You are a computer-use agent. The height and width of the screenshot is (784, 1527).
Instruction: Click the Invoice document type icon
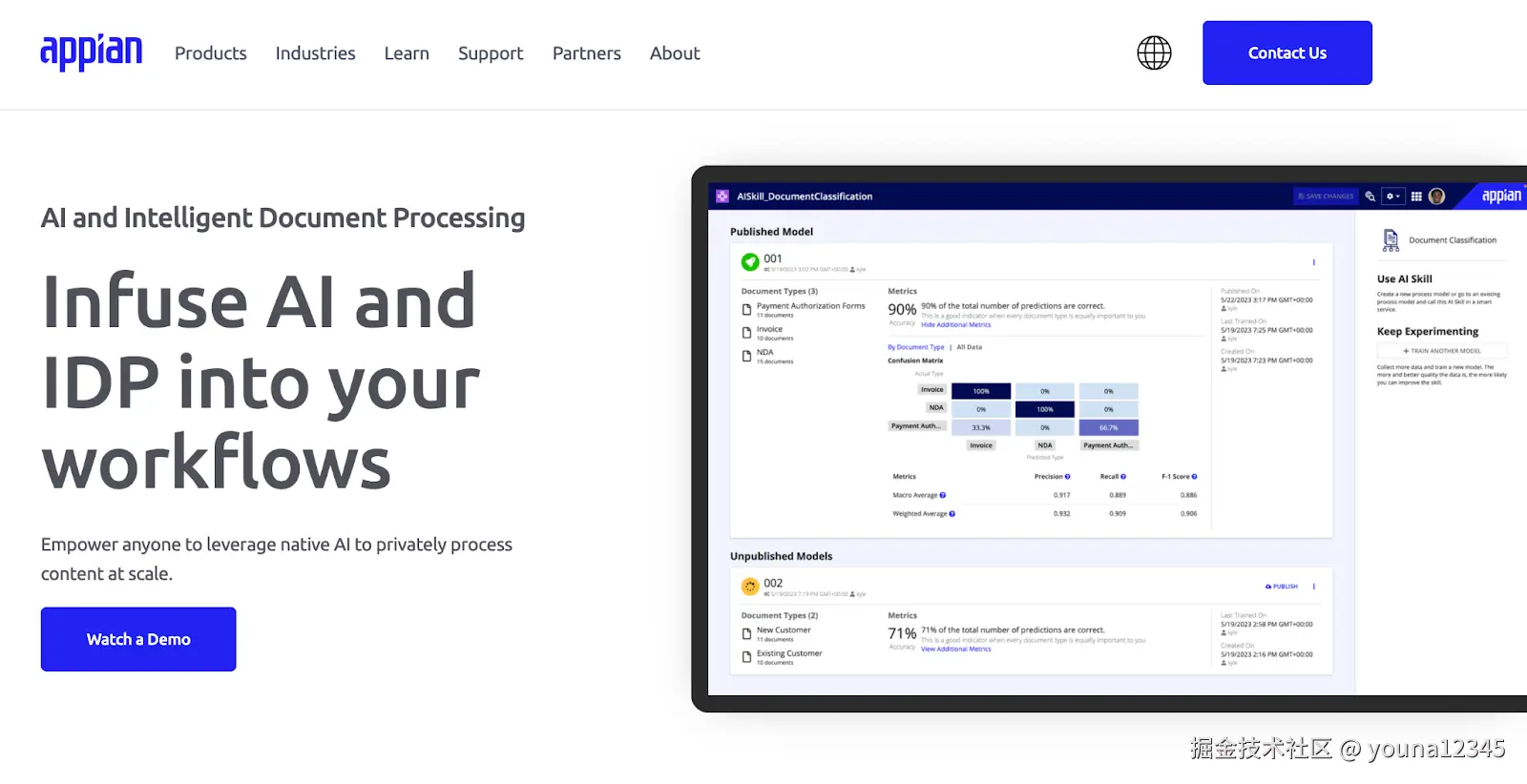click(746, 333)
